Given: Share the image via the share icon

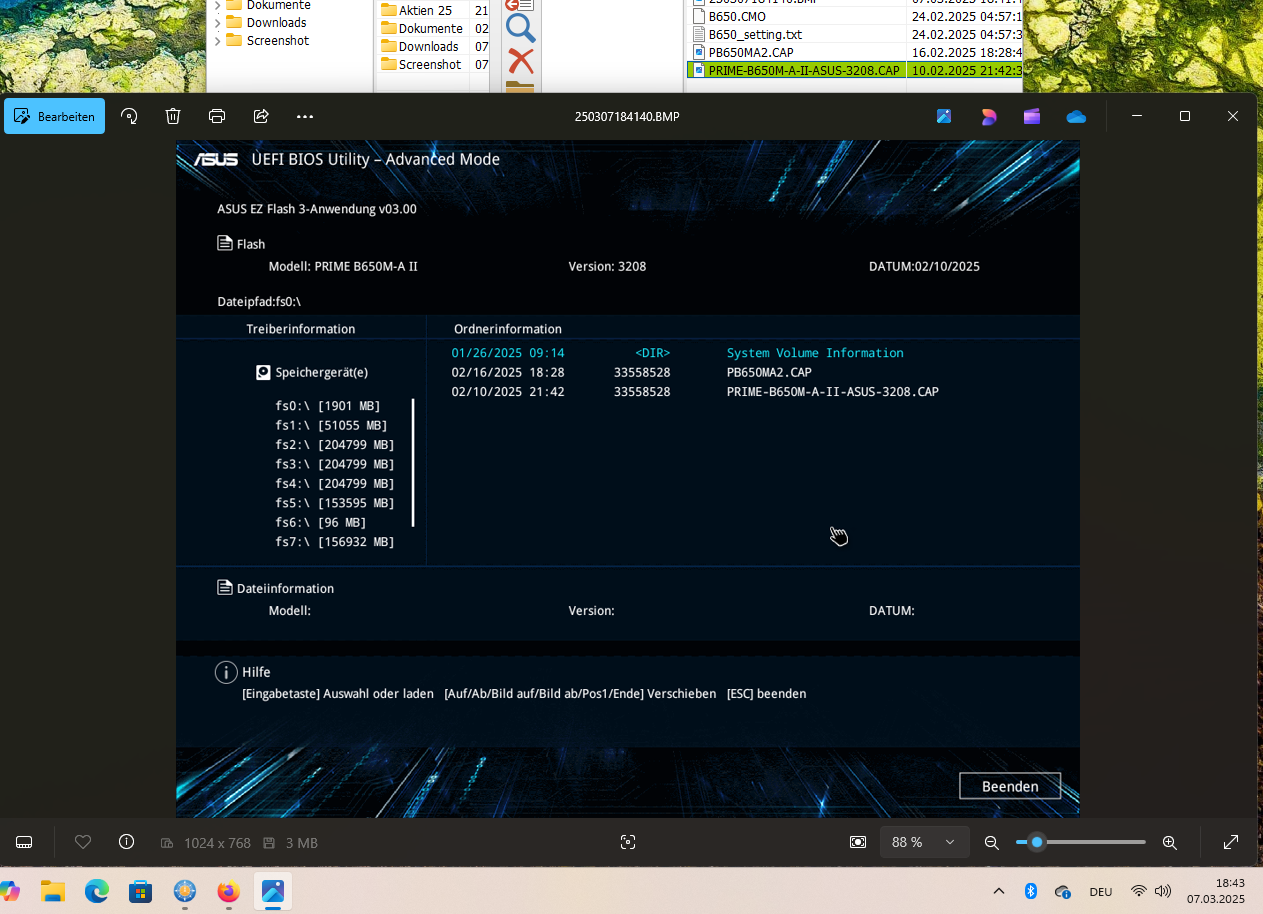Looking at the screenshot, I should click(261, 116).
